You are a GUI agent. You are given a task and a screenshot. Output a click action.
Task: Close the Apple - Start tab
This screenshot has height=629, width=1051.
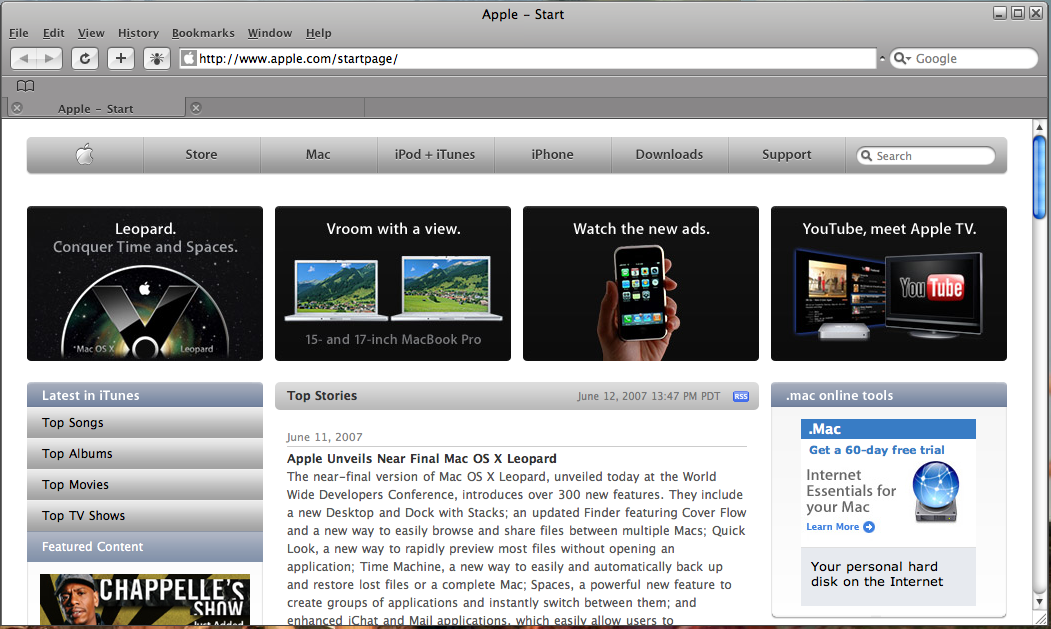pos(17,108)
